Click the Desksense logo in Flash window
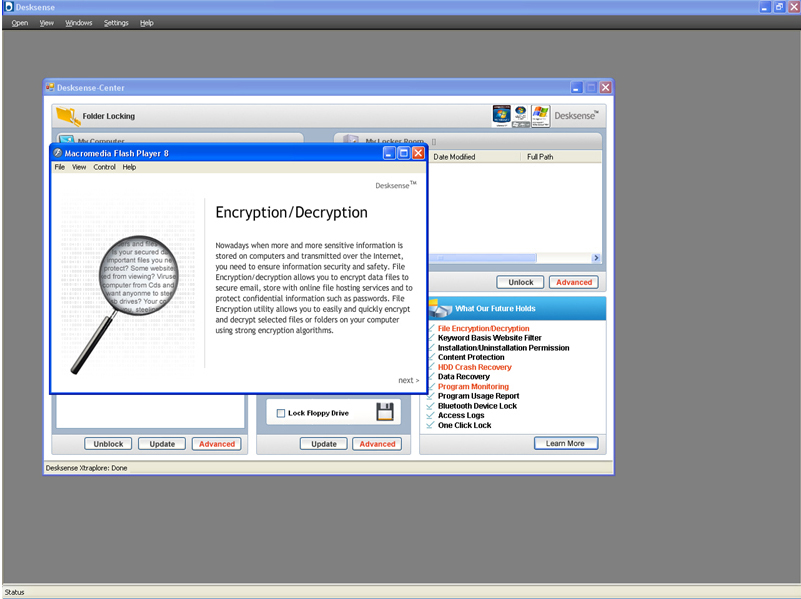 (x=396, y=185)
